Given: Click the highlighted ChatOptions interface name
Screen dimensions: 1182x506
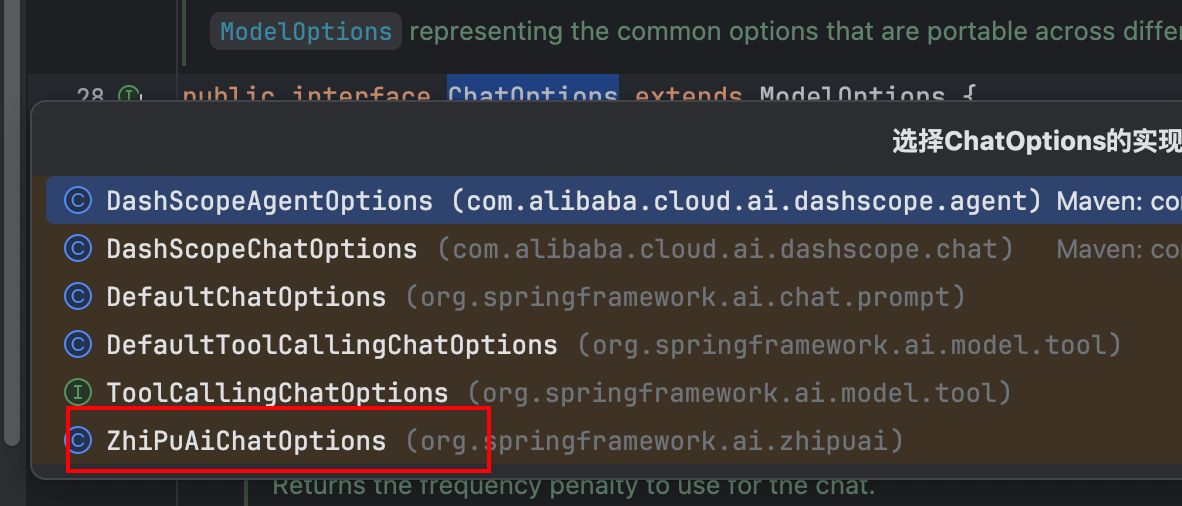Looking at the screenshot, I should [532, 94].
